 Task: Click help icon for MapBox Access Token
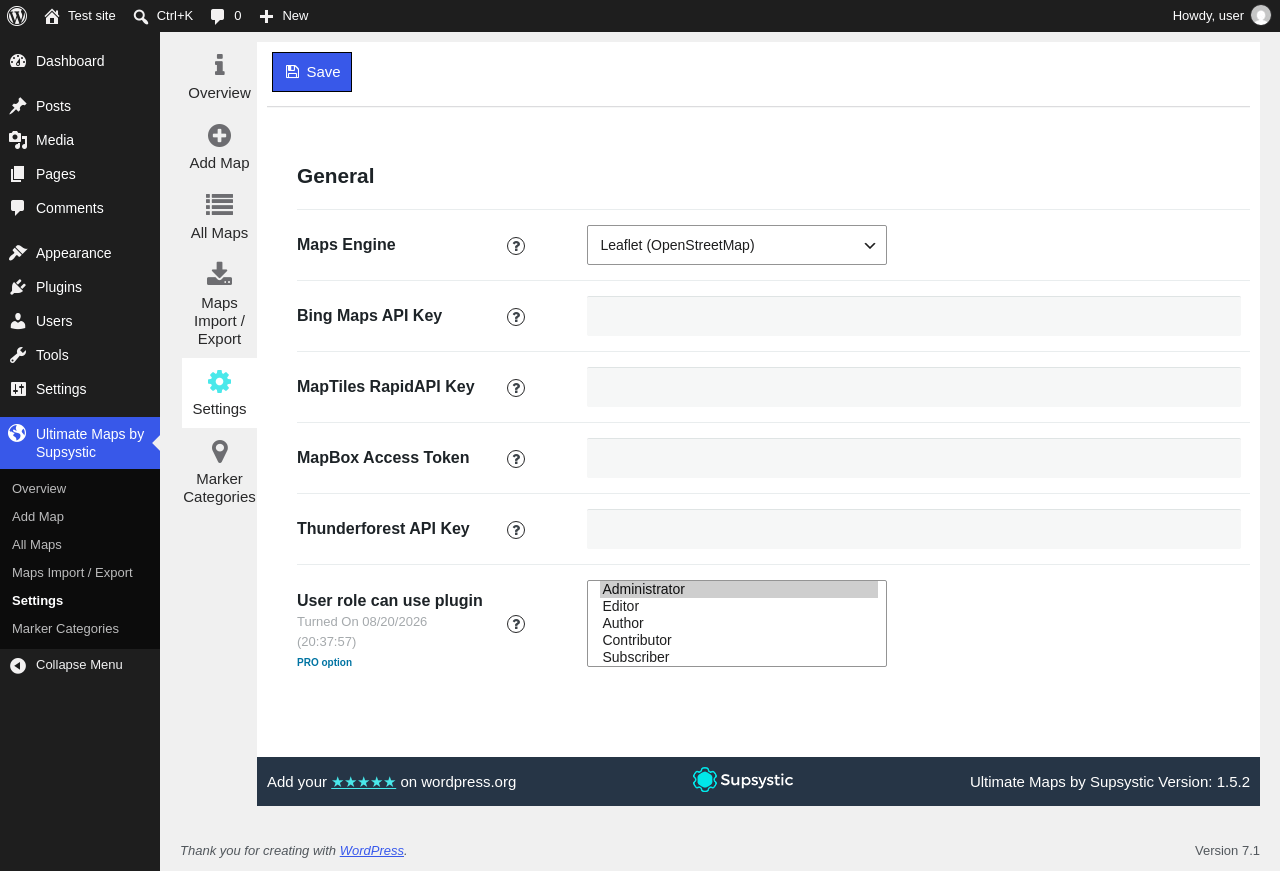click(x=516, y=459)
